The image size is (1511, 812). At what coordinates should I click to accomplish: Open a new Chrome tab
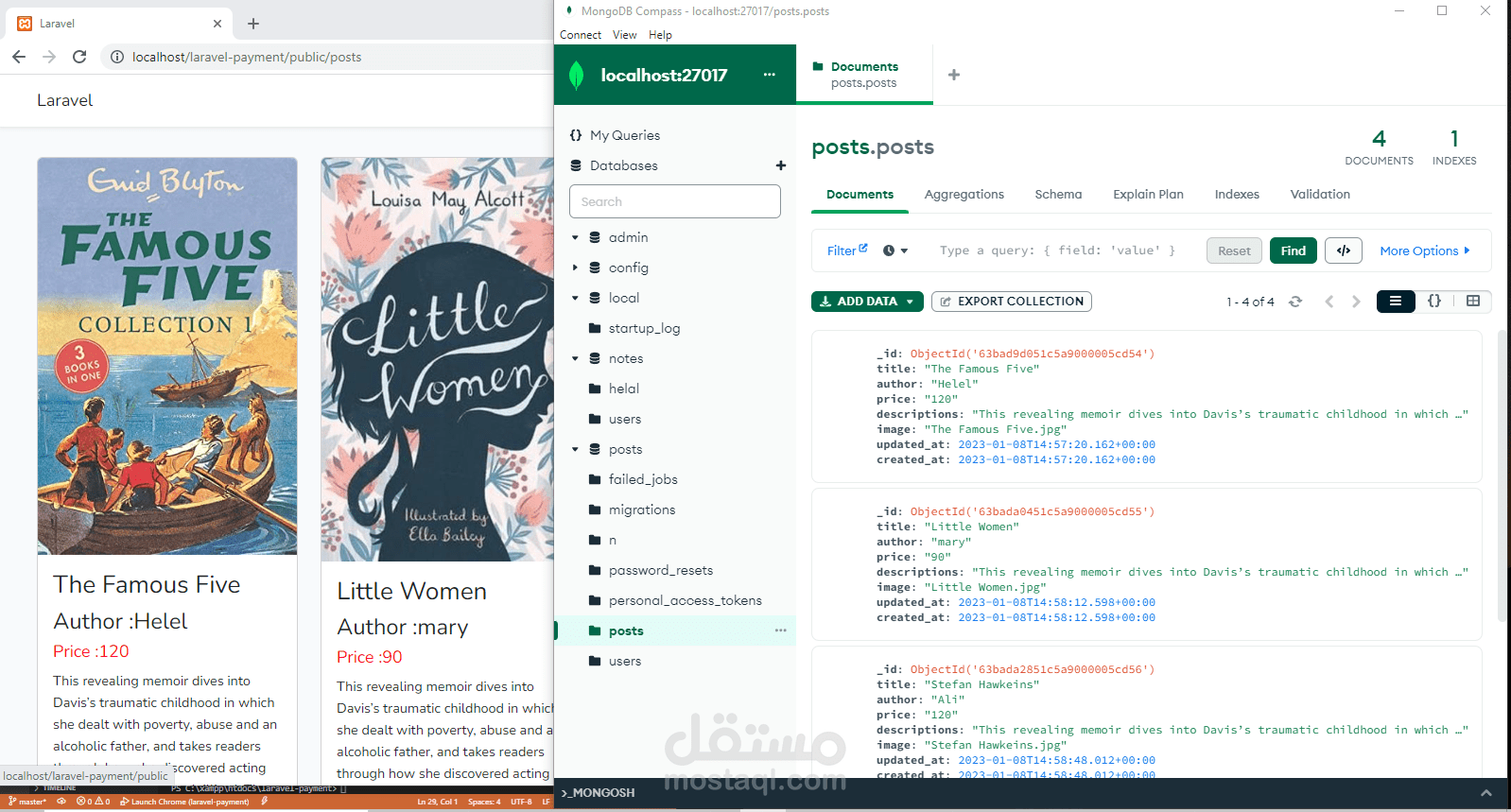tap(253, 24)
